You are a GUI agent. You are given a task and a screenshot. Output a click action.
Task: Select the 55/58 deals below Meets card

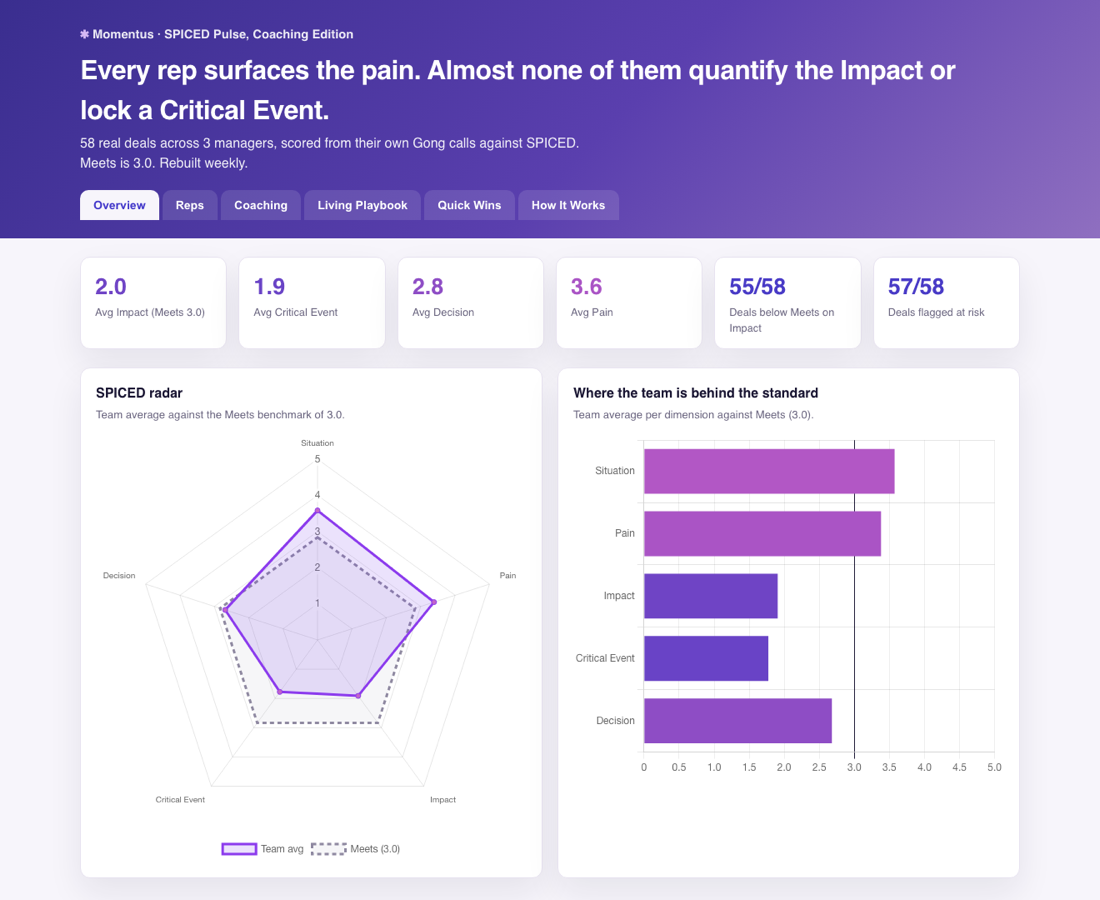(787, 302)
